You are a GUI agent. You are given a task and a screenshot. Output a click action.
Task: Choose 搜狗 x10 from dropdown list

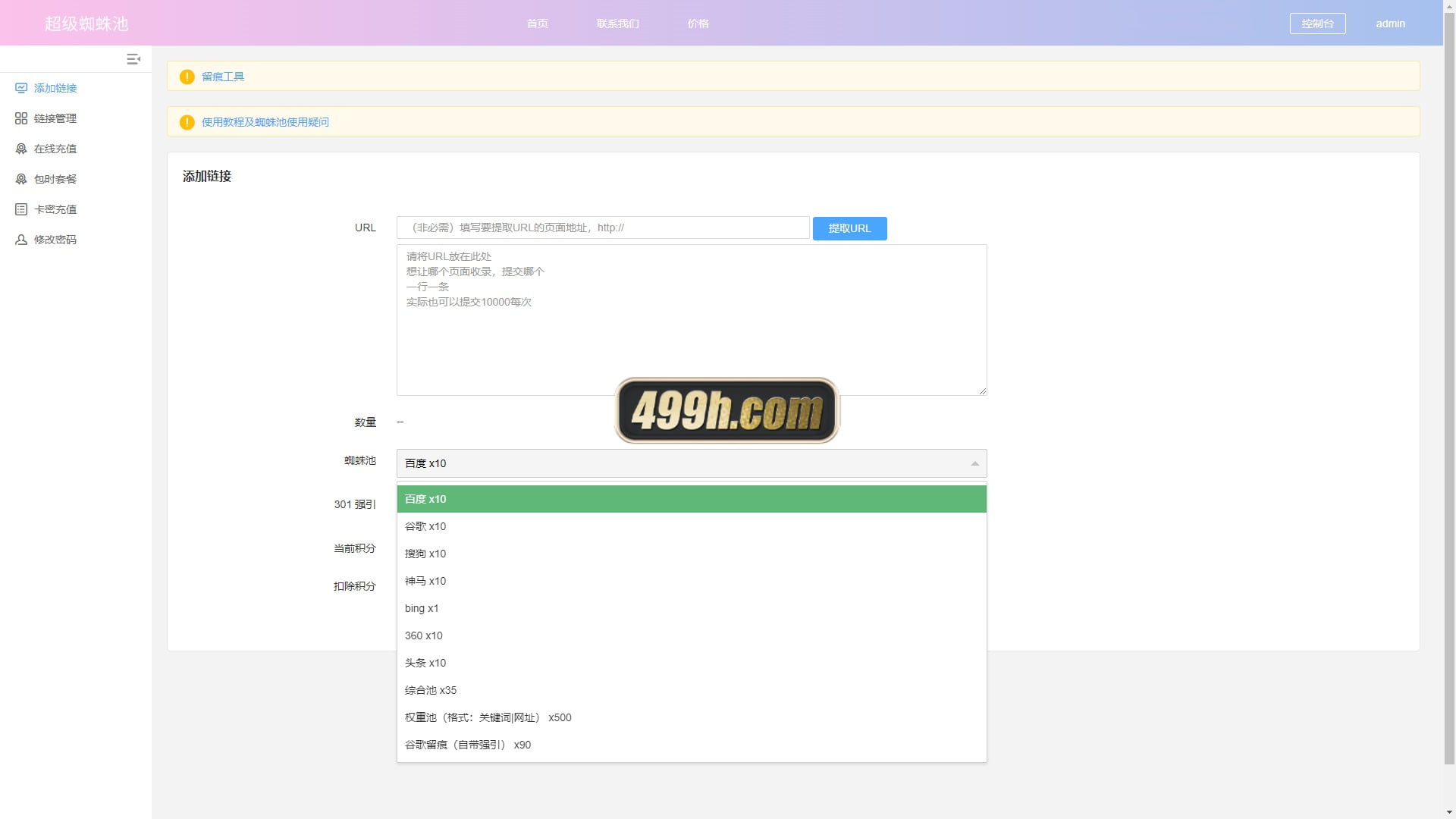pyautogui.click(x=692, y=554)
